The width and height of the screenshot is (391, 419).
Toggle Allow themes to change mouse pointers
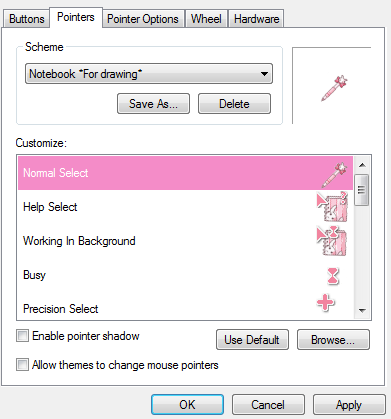click(x=22, y=365)
